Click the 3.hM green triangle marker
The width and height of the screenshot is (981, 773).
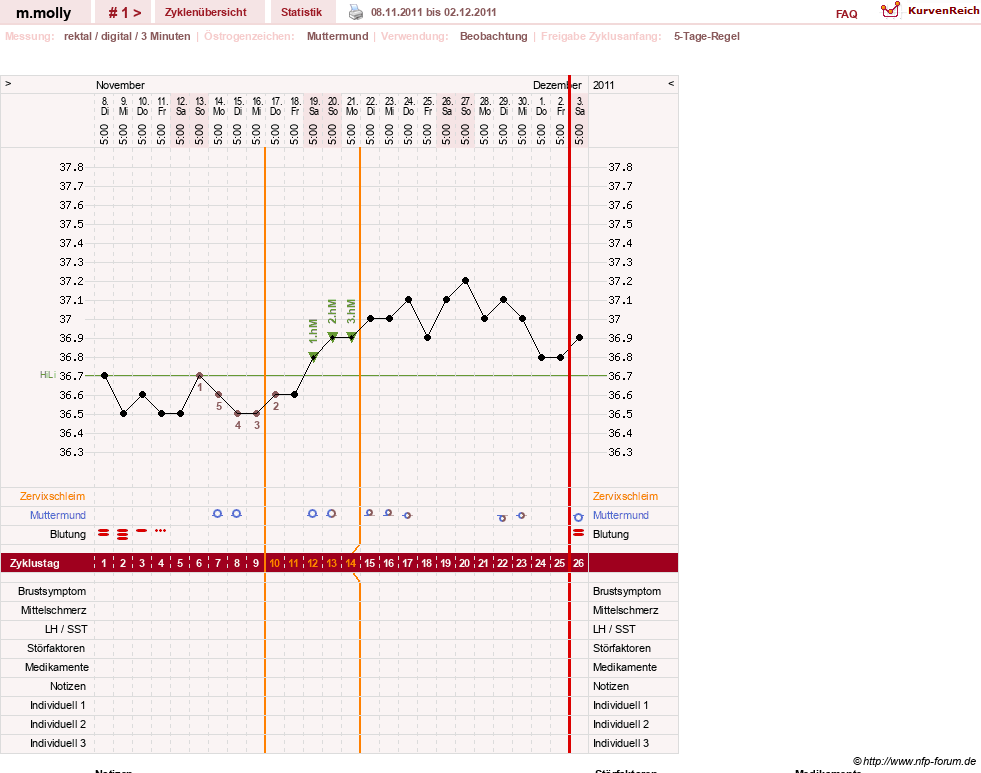(x=352, y=337)
